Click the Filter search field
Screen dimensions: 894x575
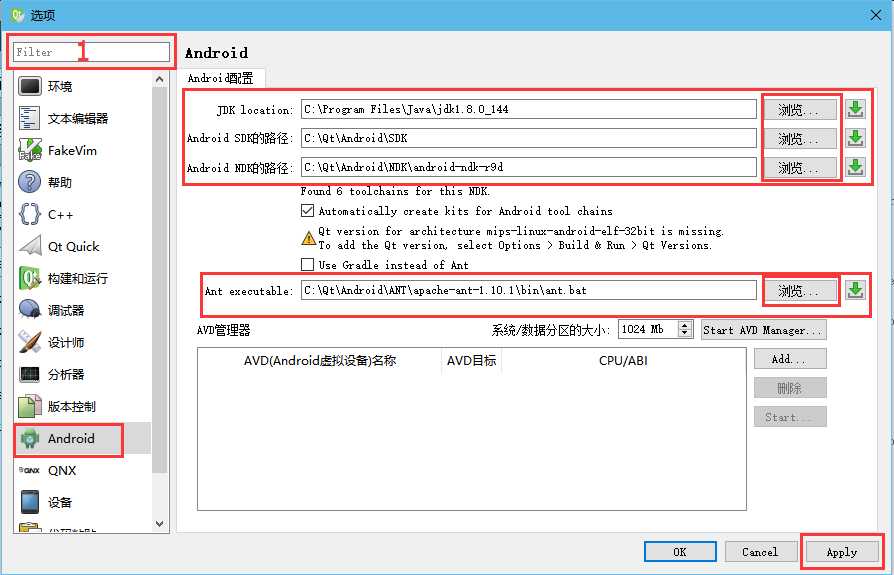pyautogui.click(x=91, y=52)
